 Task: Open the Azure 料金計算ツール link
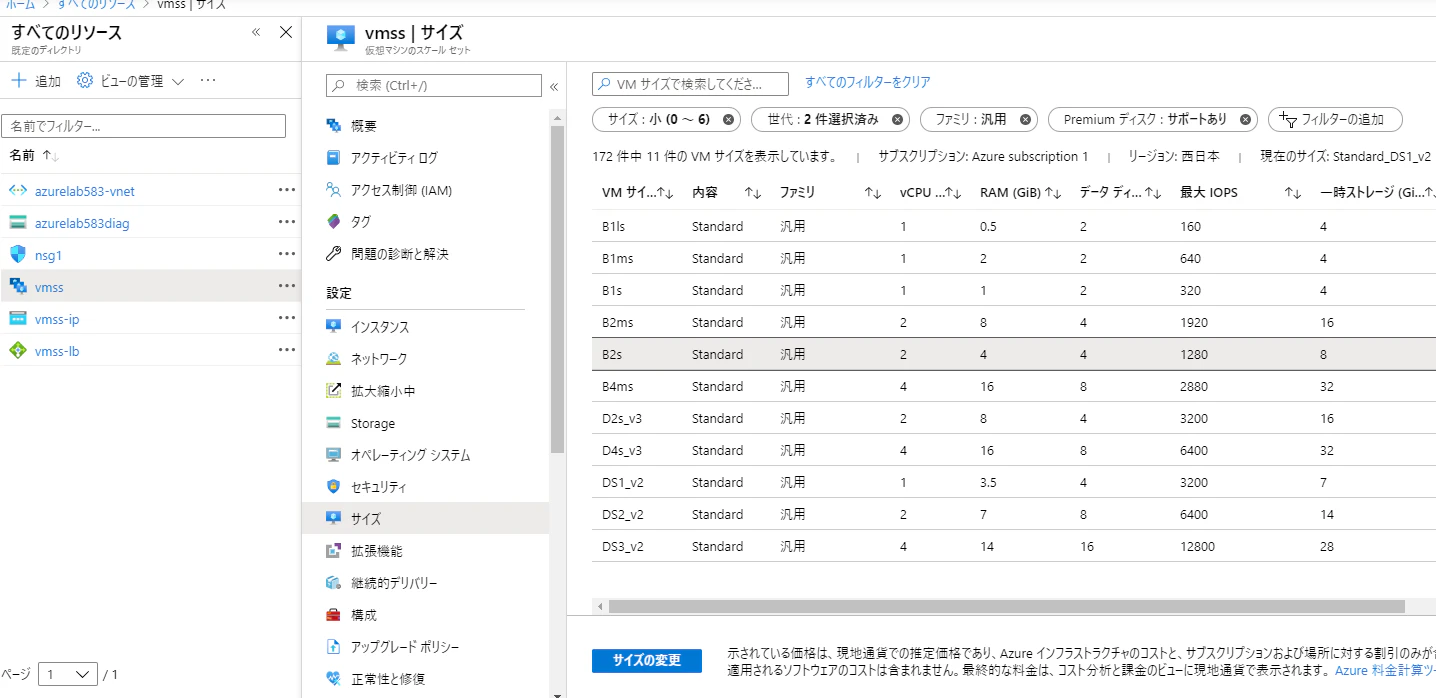point(1385,670)
